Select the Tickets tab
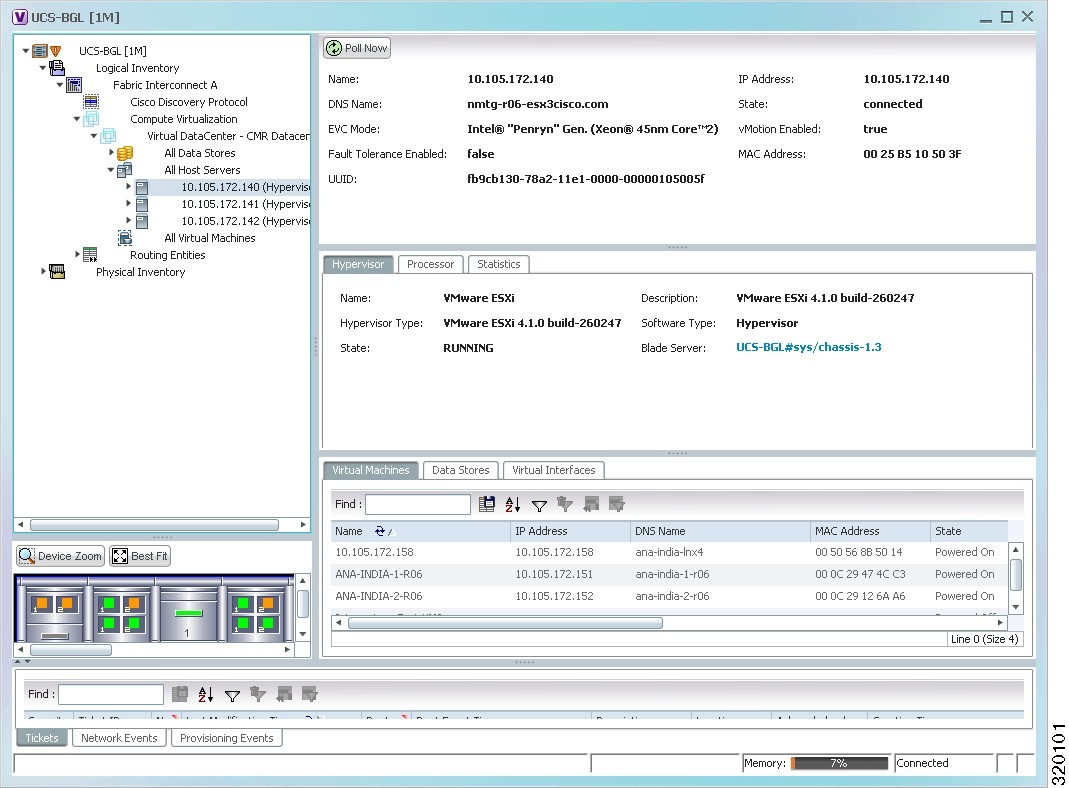This screenshot has height=788, width=1069. point(42,738)
